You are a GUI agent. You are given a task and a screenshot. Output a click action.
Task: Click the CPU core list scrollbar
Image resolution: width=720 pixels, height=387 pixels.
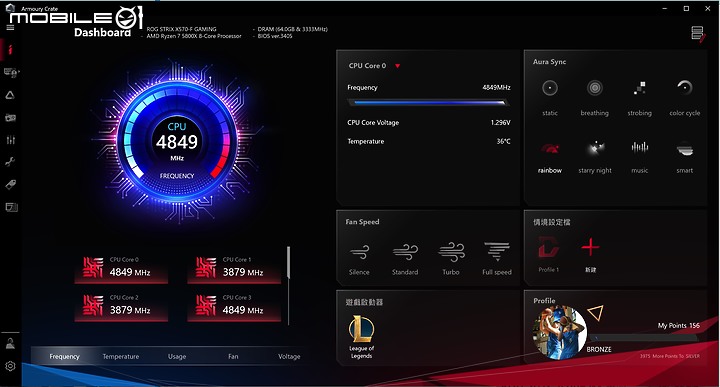pos(288,263)
